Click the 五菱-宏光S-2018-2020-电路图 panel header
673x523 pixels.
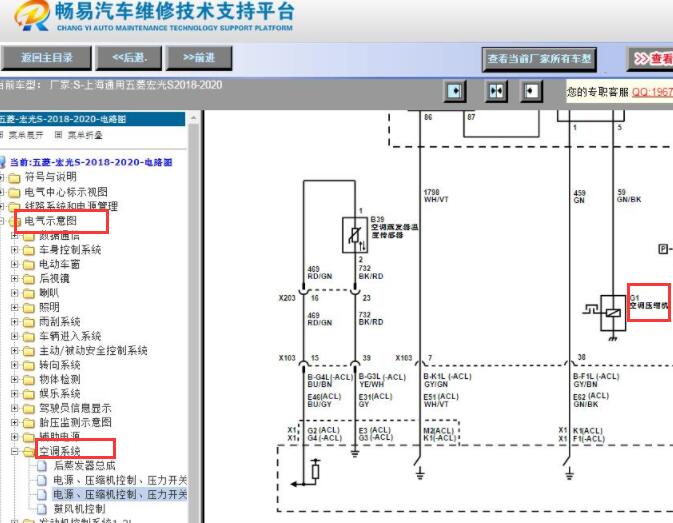[x=92, y=119]
